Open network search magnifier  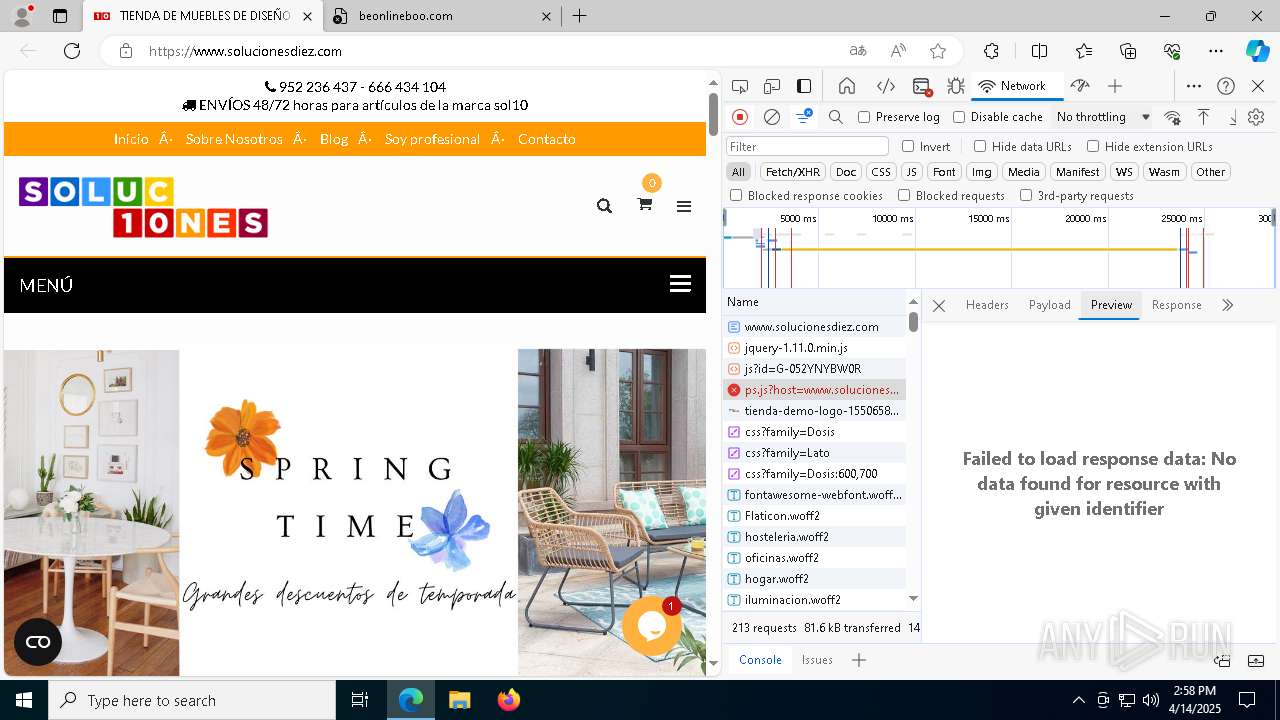[x=836, y=117]
